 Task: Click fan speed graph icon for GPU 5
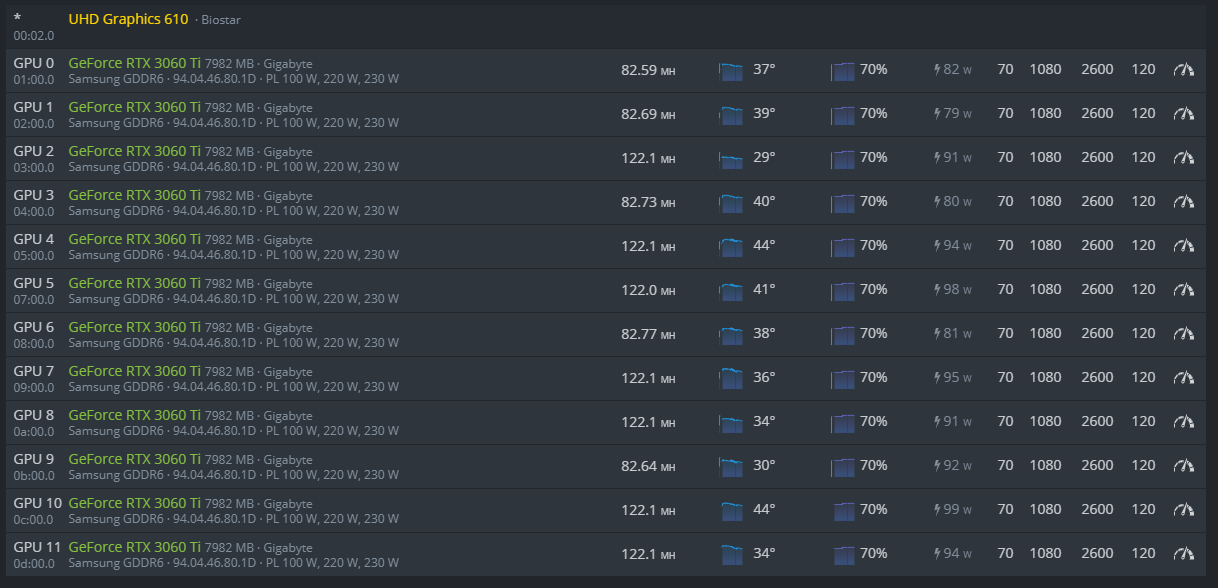click(843, 290)
